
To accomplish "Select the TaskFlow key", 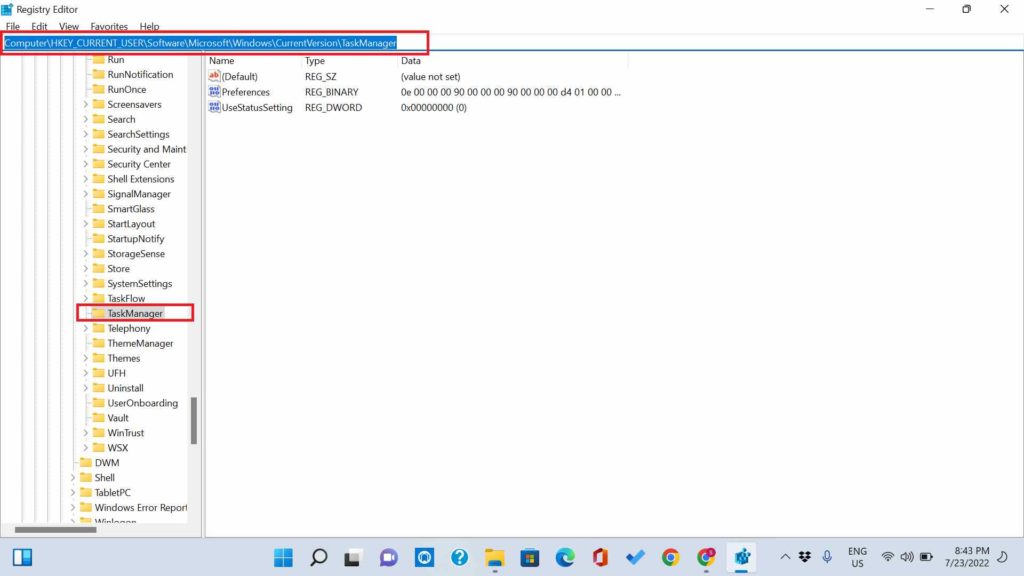I will coord(126,298).
